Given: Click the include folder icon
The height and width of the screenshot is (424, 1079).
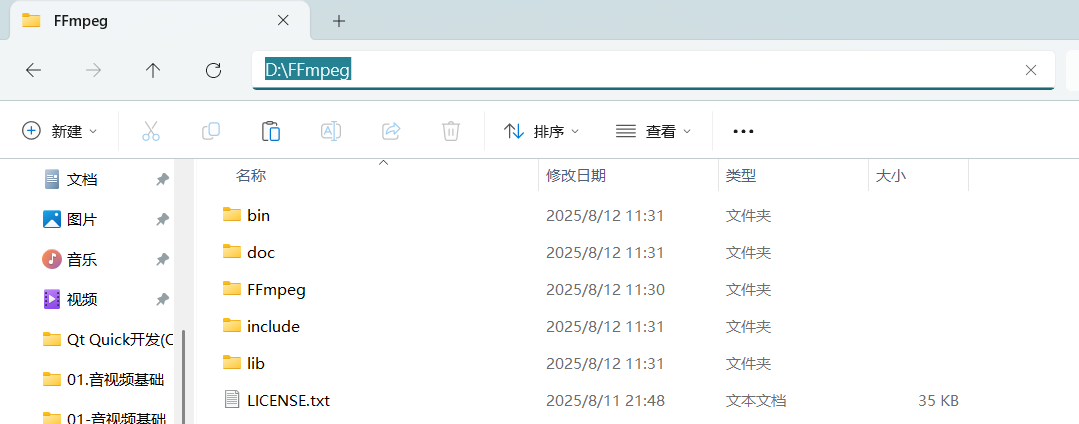Looking at the screenshot, I should click(x=232, y=326).
